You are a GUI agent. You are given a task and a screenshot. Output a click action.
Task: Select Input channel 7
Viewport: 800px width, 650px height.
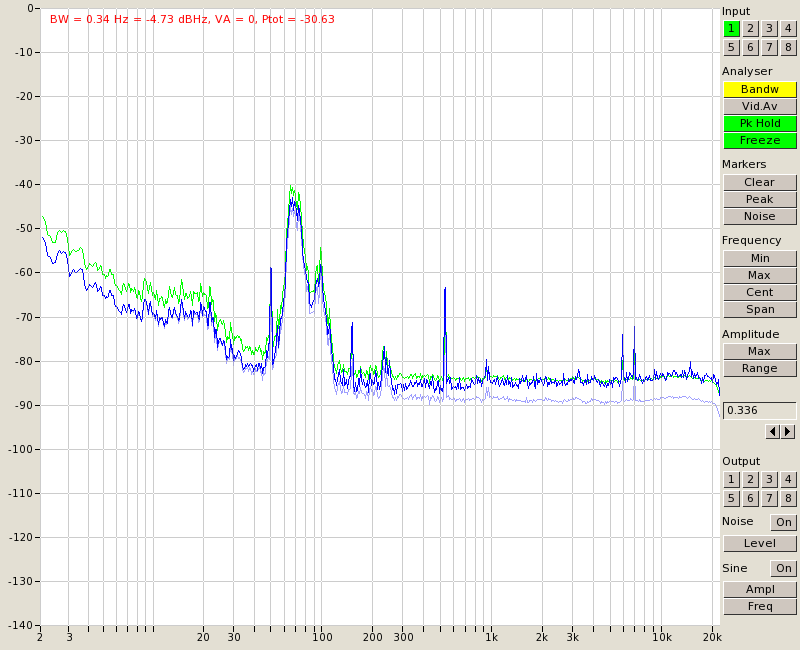(x=769, y=47)
